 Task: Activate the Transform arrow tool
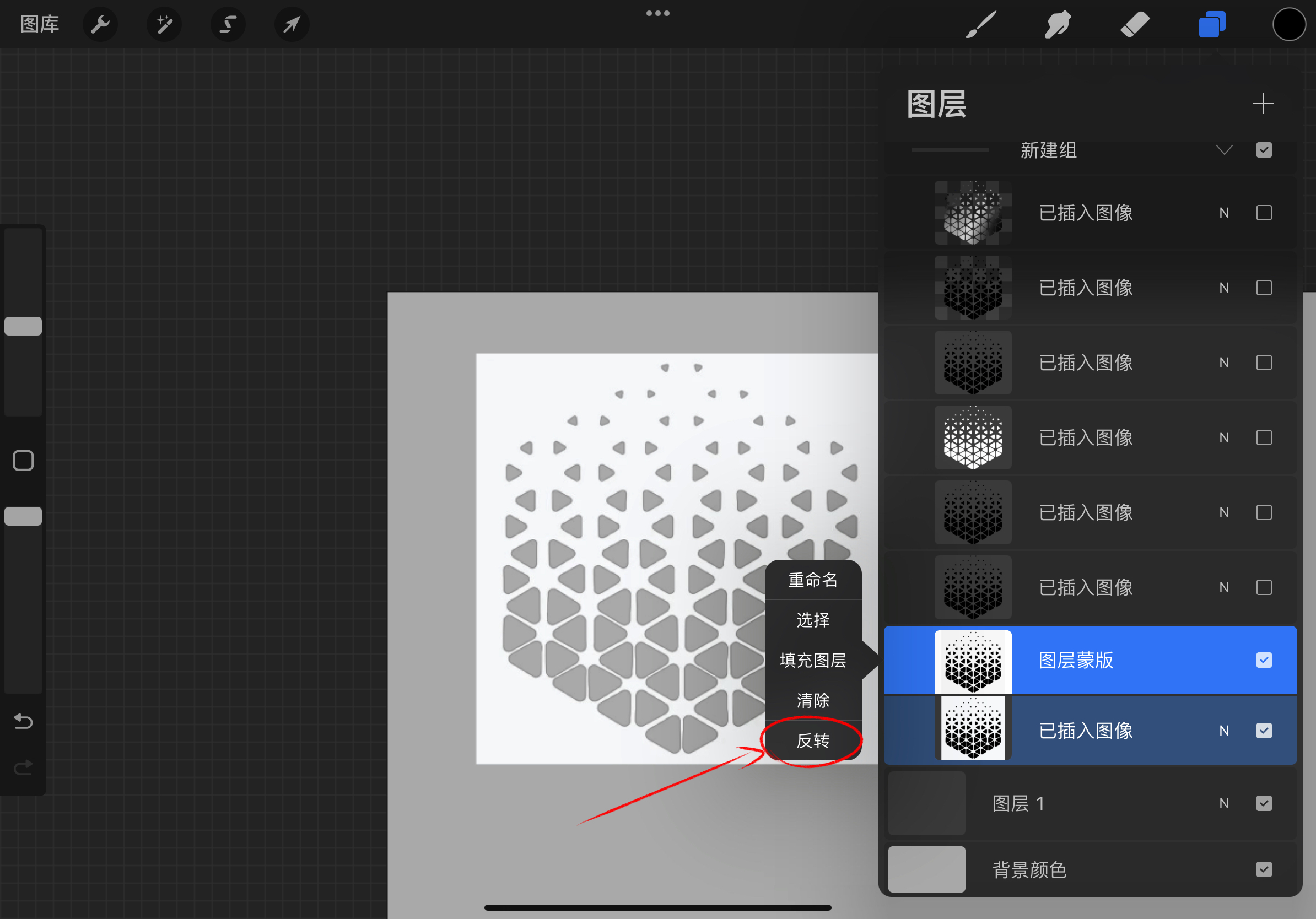tap(292, 24)
